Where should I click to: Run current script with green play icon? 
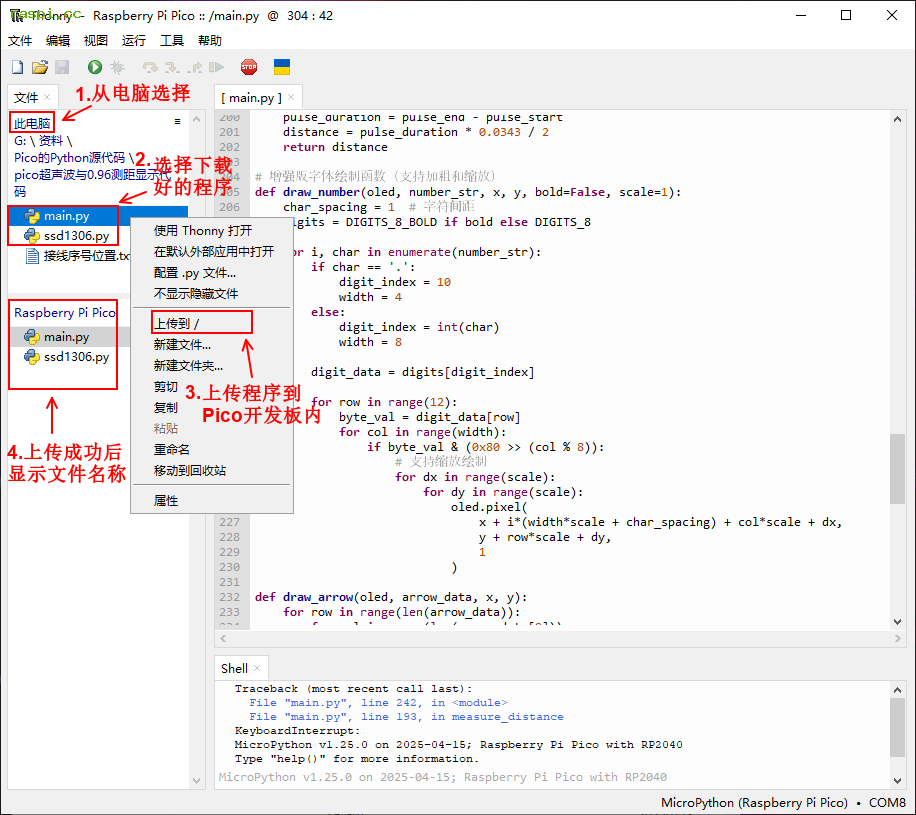coord(94,67)
